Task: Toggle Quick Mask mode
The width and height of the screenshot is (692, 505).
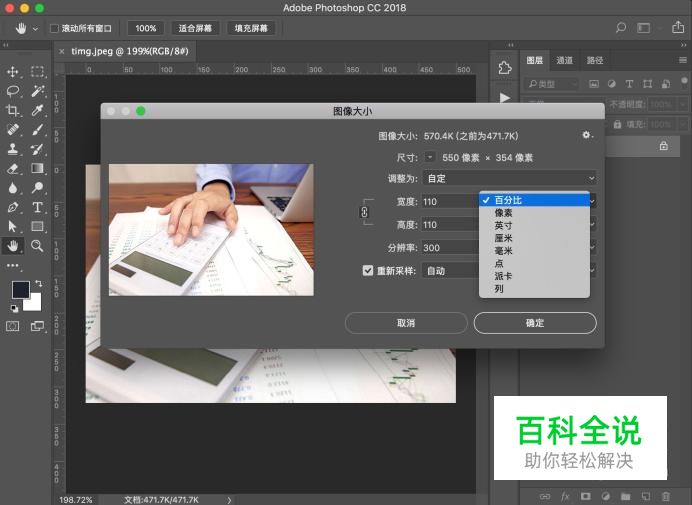Action: 12,326
